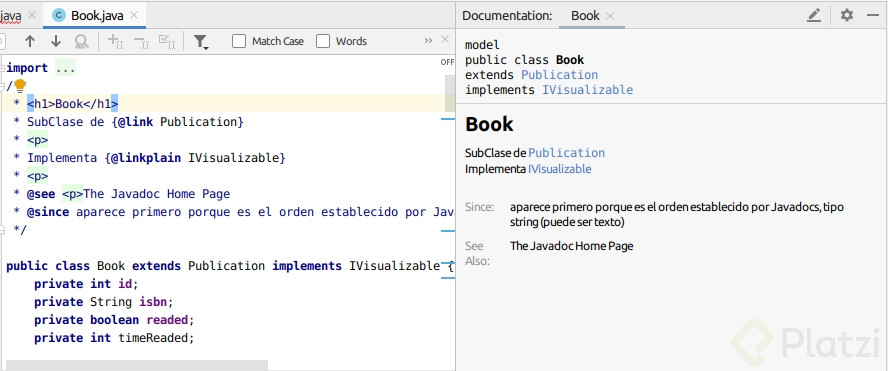Image resolution: width=888 pixels, height=371 pixels.
Task: Open the Publication link after extends
Action: tap(559, 75)
